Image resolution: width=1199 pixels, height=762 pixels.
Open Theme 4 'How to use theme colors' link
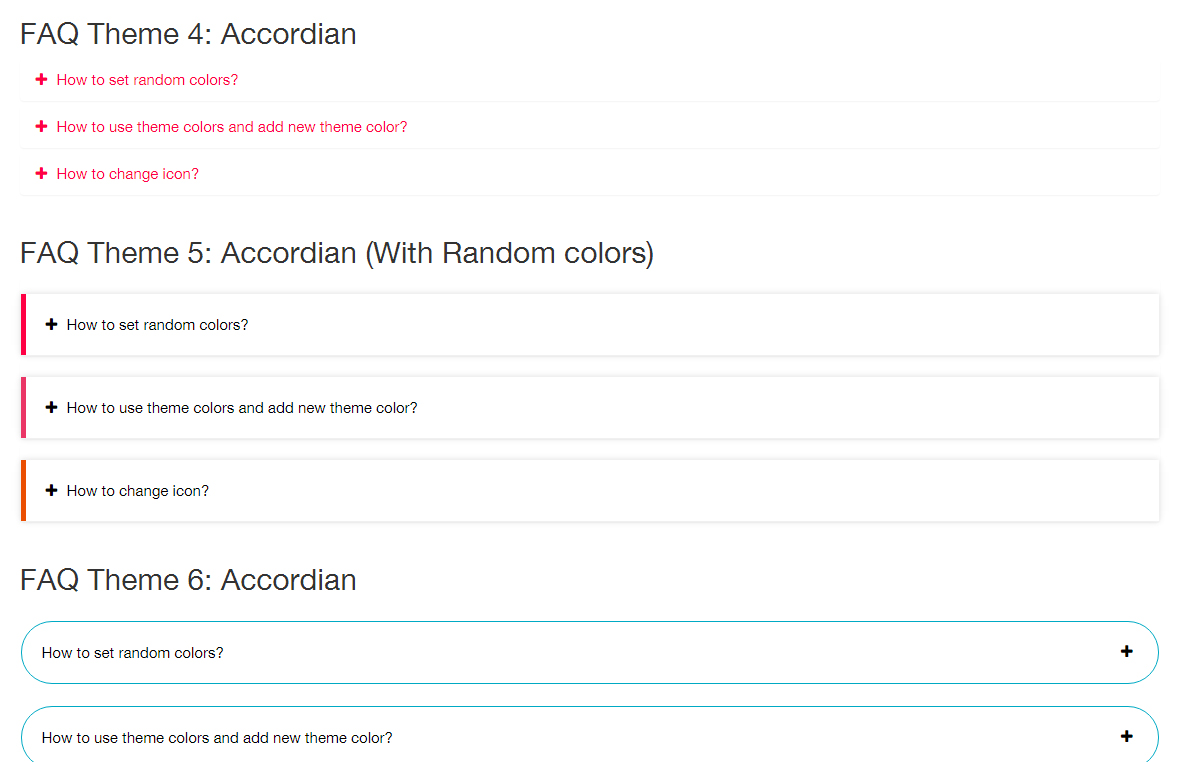pos(232,127)
